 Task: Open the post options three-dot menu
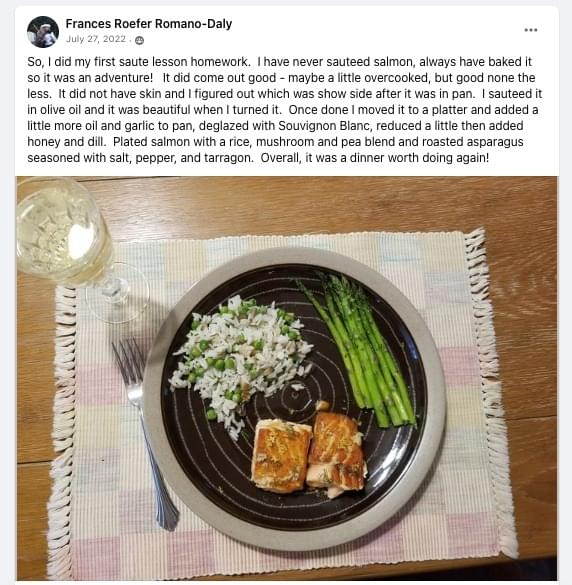pyautogui.click(x=530, y=30)
